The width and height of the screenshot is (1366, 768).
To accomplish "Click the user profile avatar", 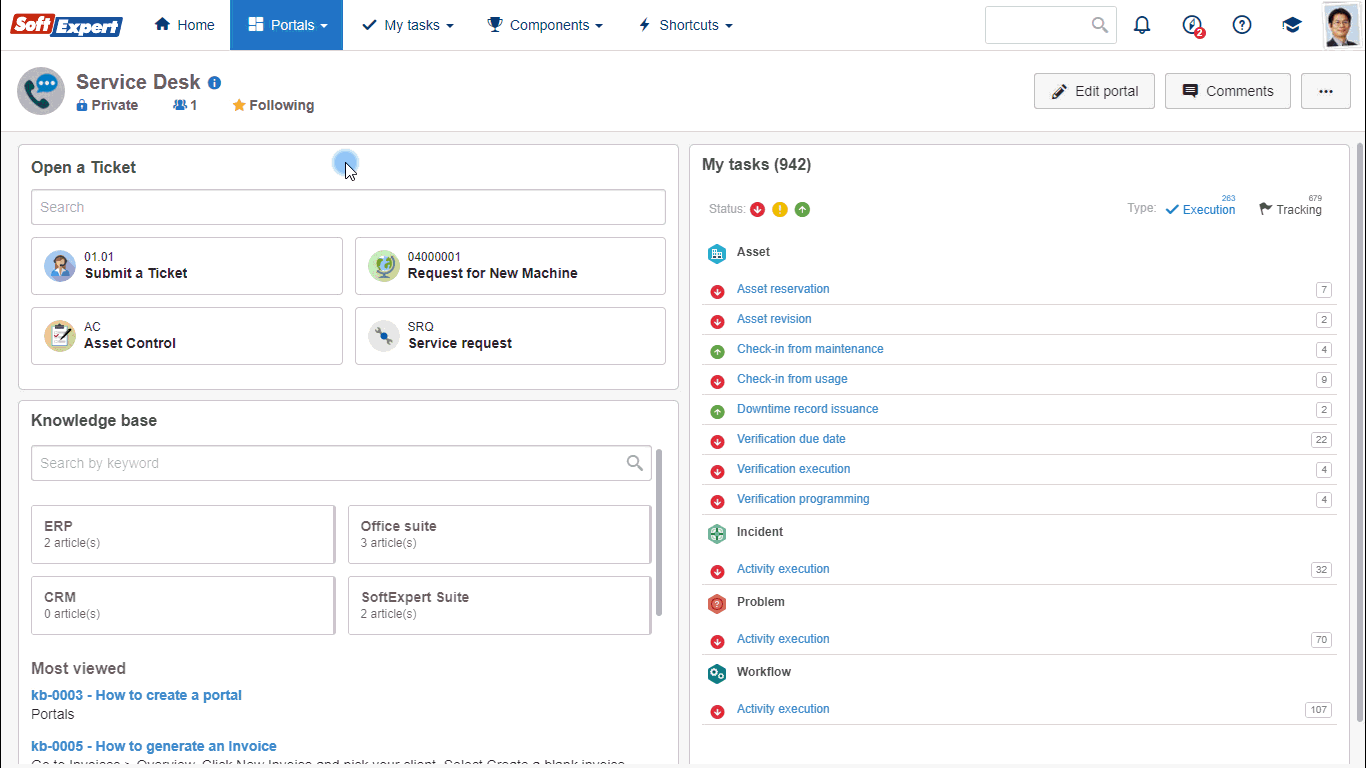I will (x=1341, y=25).
